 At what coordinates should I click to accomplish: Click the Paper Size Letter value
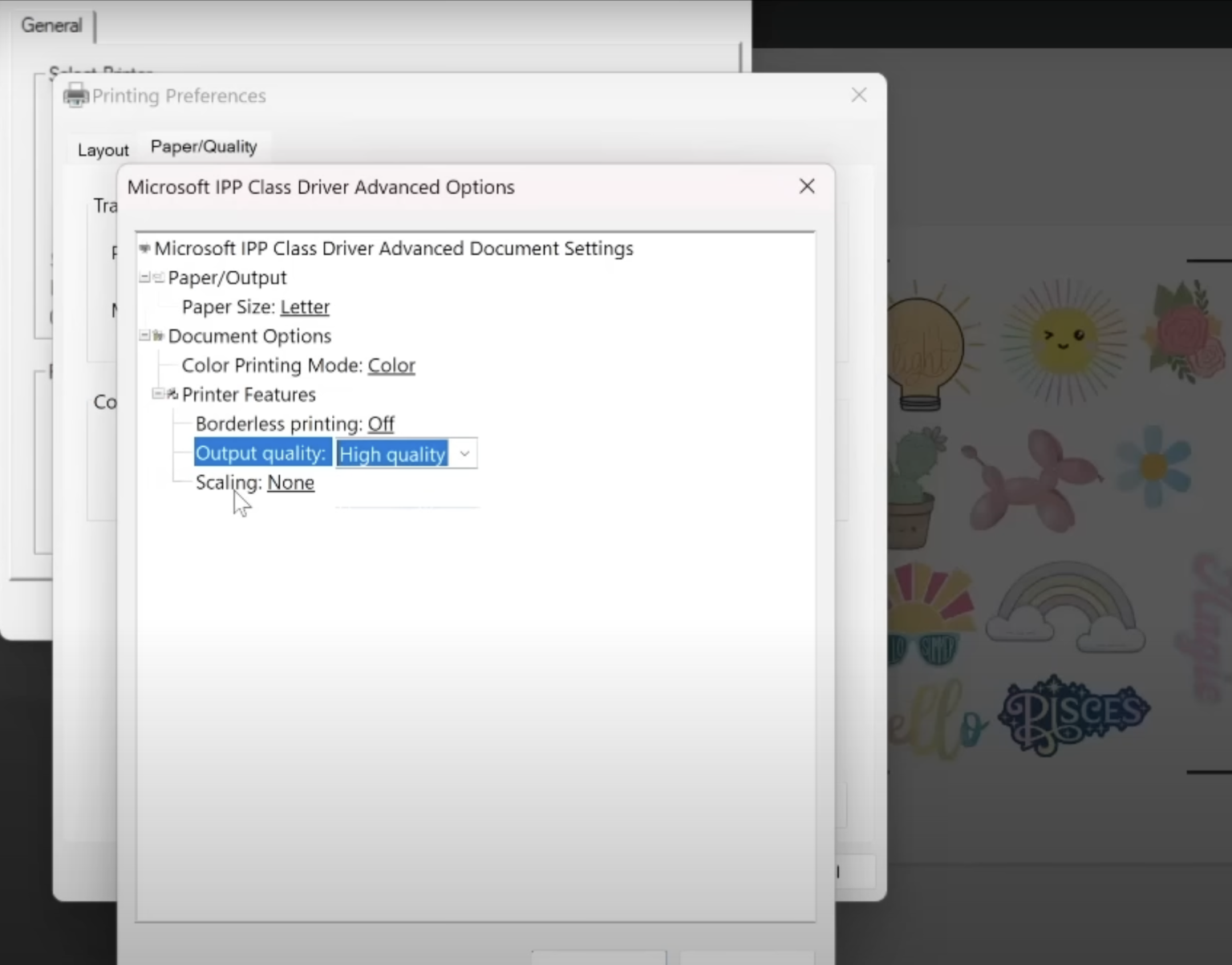click(305, 307)
